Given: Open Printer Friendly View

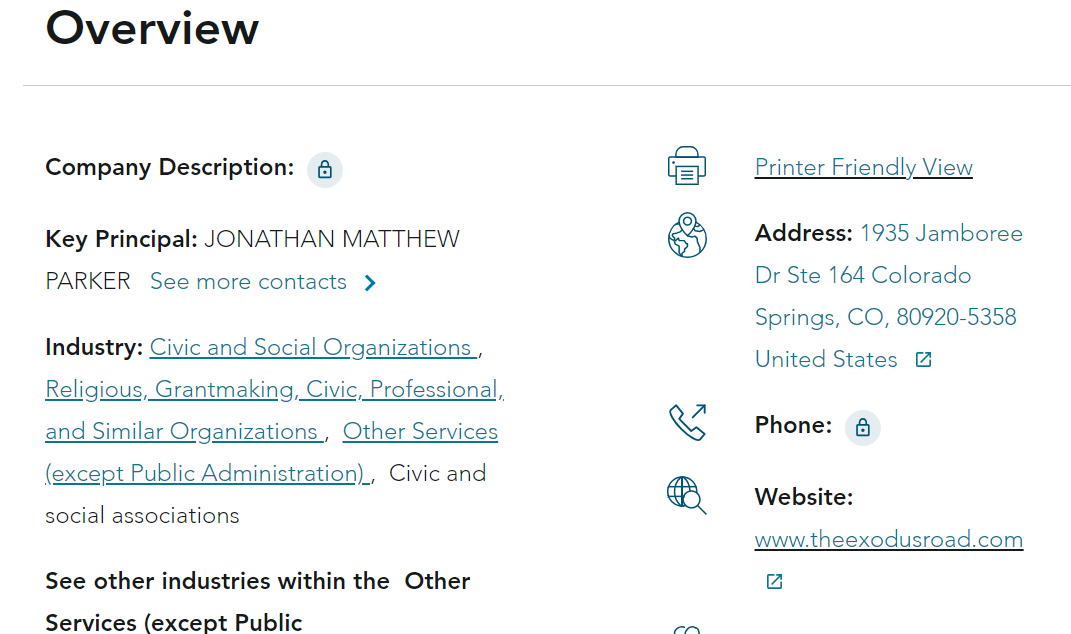Looking at the screenshot, I should [x=863, y=167].
